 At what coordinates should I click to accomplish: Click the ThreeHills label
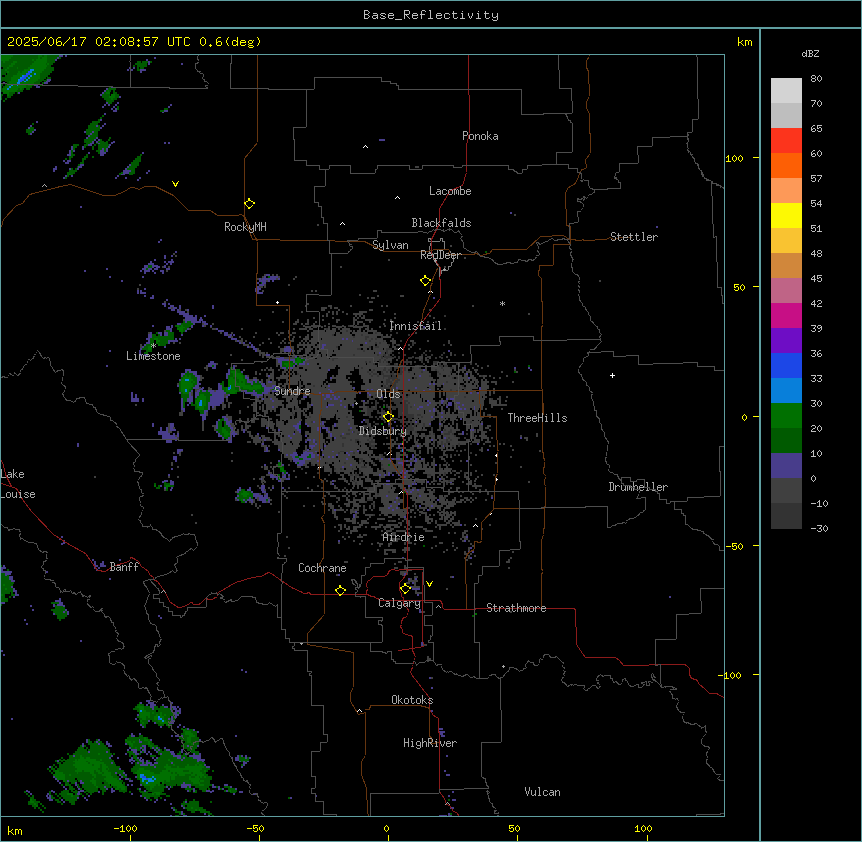(x=537, y=418)
